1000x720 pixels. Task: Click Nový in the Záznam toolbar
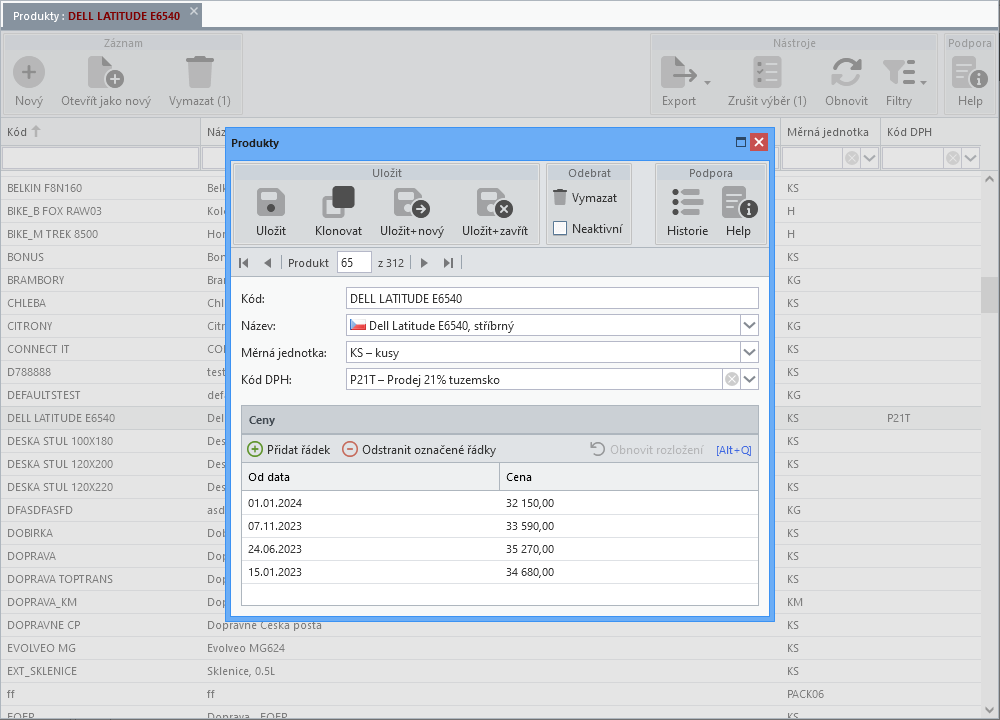[x=29, y=82]
